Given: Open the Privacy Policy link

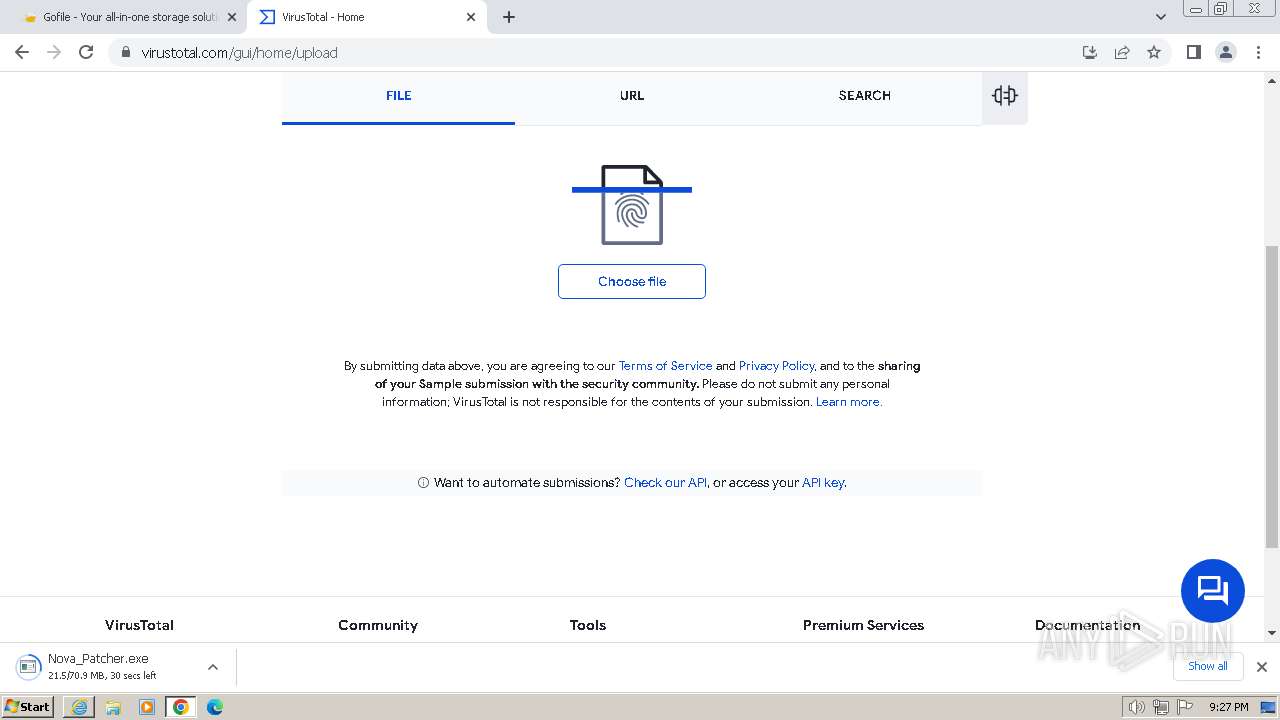Looking at the screenshot, I should [x=776, y=366].
